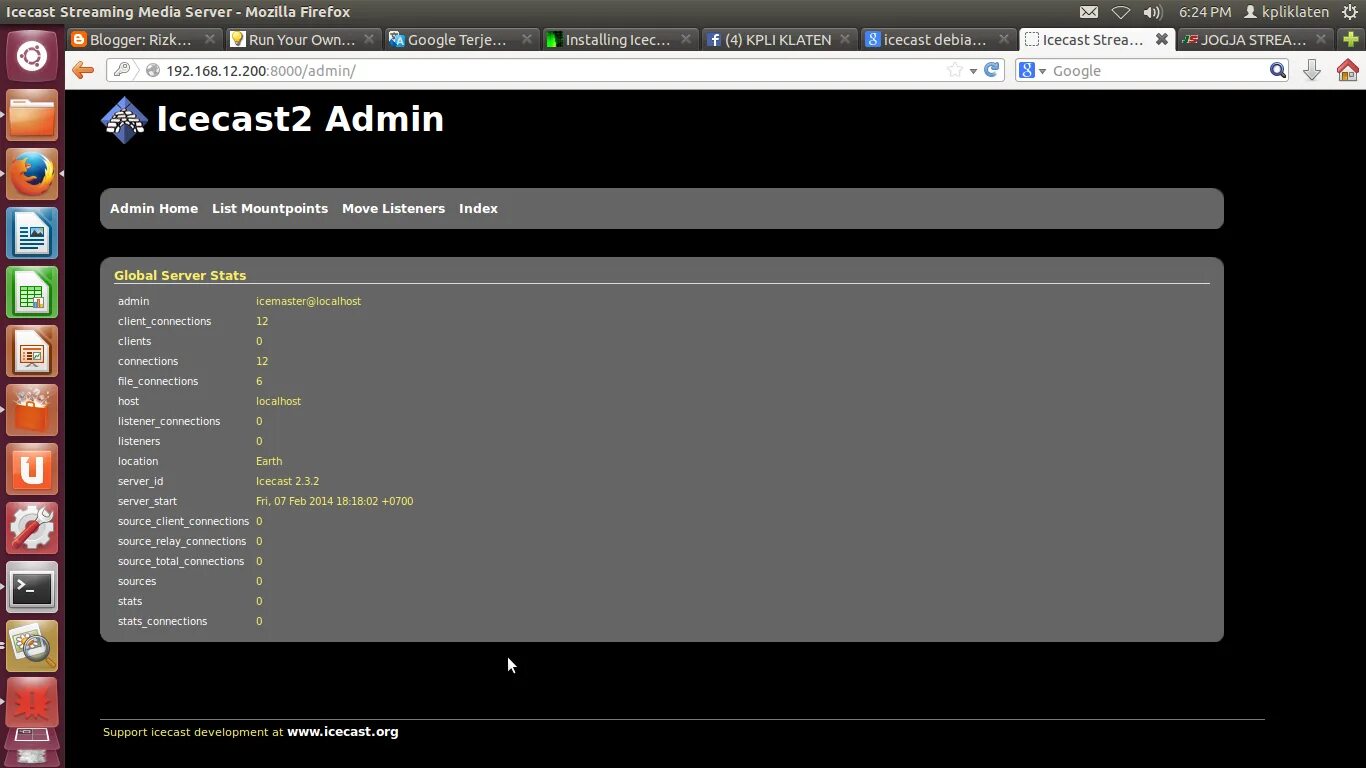This screenshot has height=768, width=1366.
Task: Click Icecast2 logo image
Action: (124, 120)
